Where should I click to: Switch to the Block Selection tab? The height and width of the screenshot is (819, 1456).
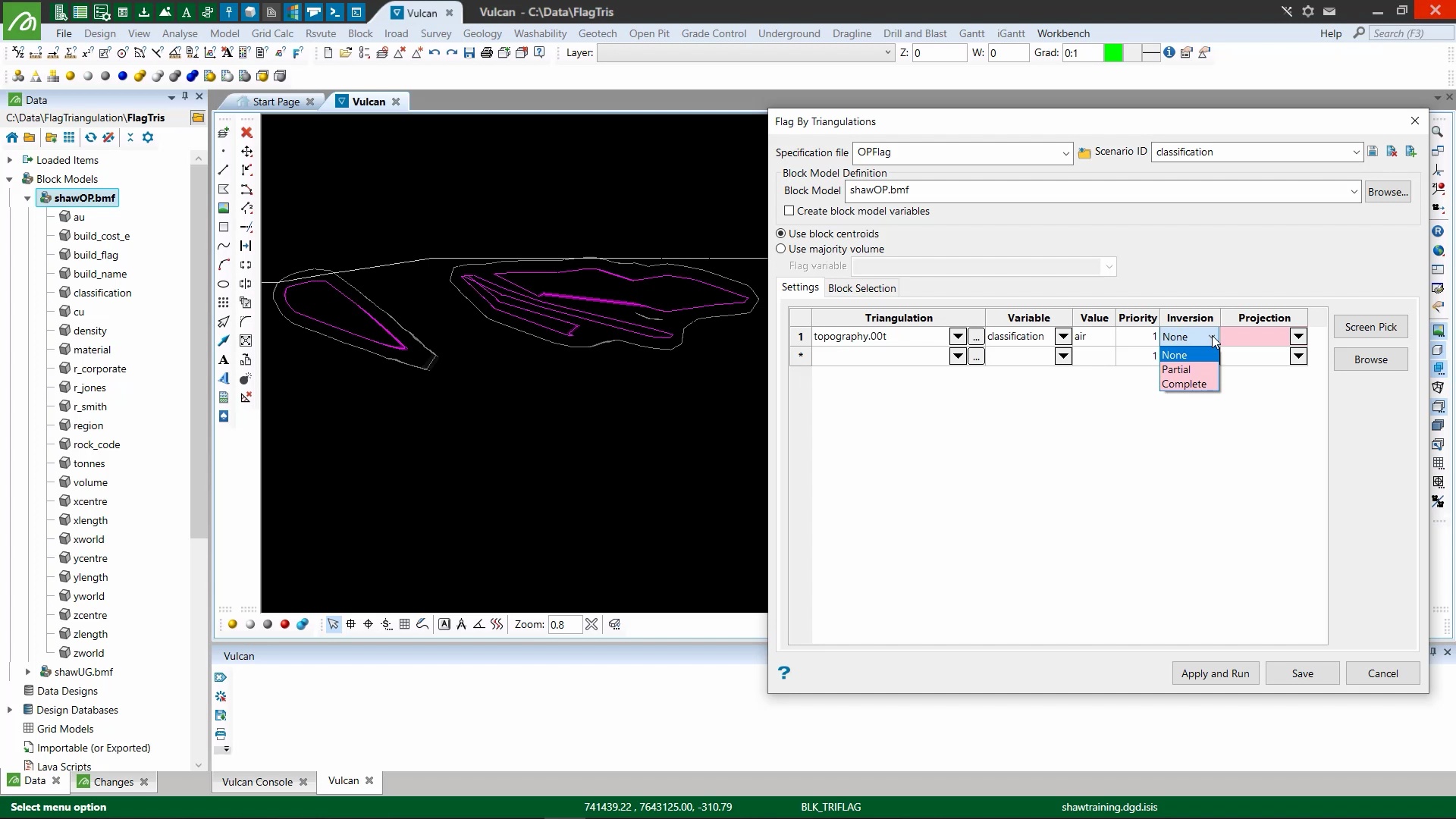[861, 288]
